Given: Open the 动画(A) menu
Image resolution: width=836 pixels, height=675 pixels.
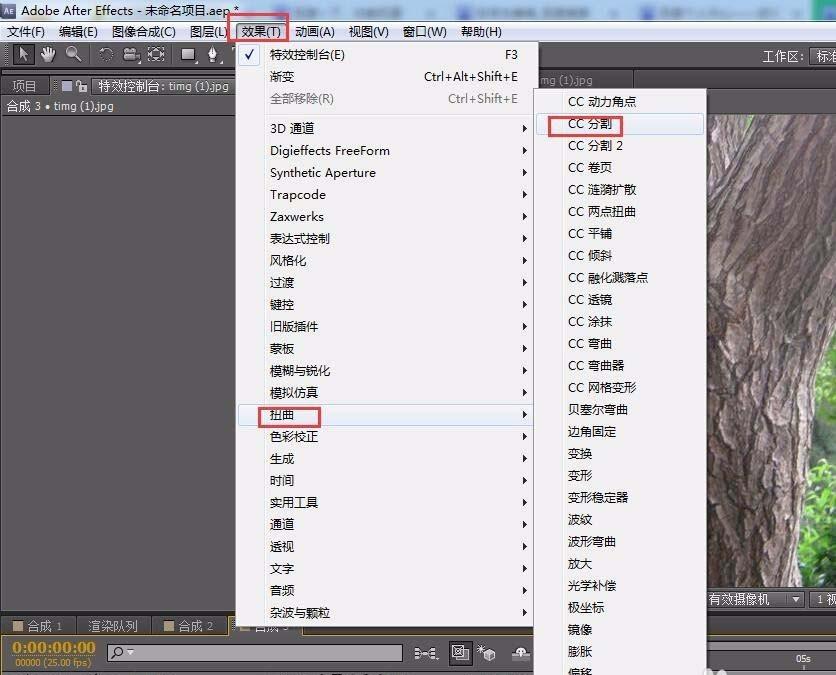Looking at the screenshot, I should [x=313, y=31].
